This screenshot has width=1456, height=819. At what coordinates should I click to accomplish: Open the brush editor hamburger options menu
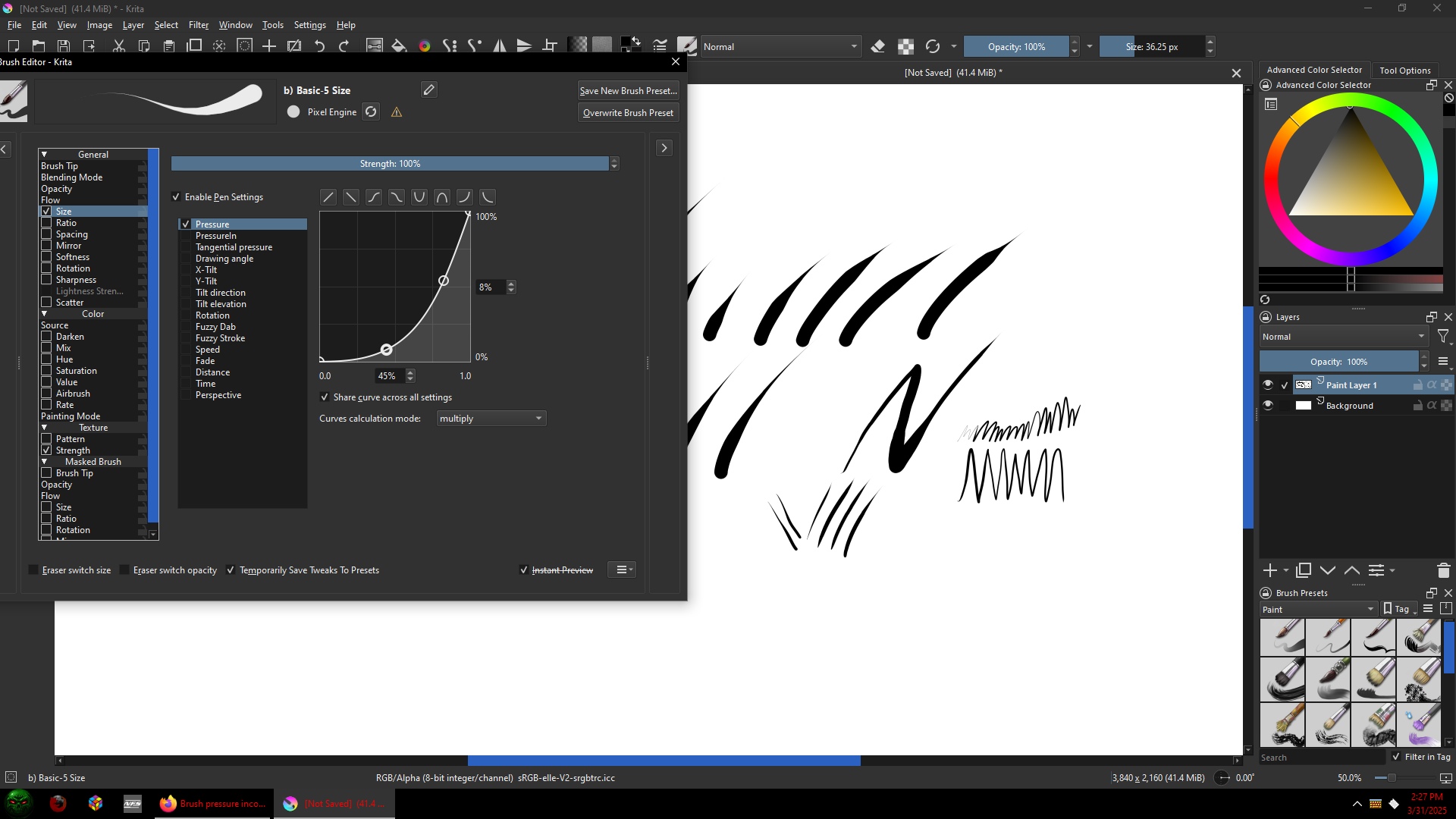click(621, 570)
